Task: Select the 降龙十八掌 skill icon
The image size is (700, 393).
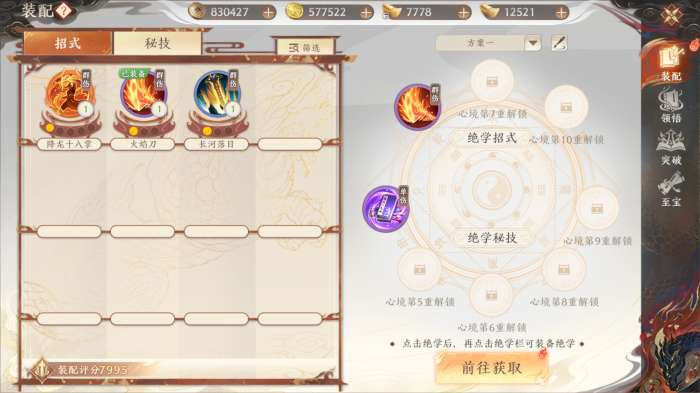Action: pos(70,95)
